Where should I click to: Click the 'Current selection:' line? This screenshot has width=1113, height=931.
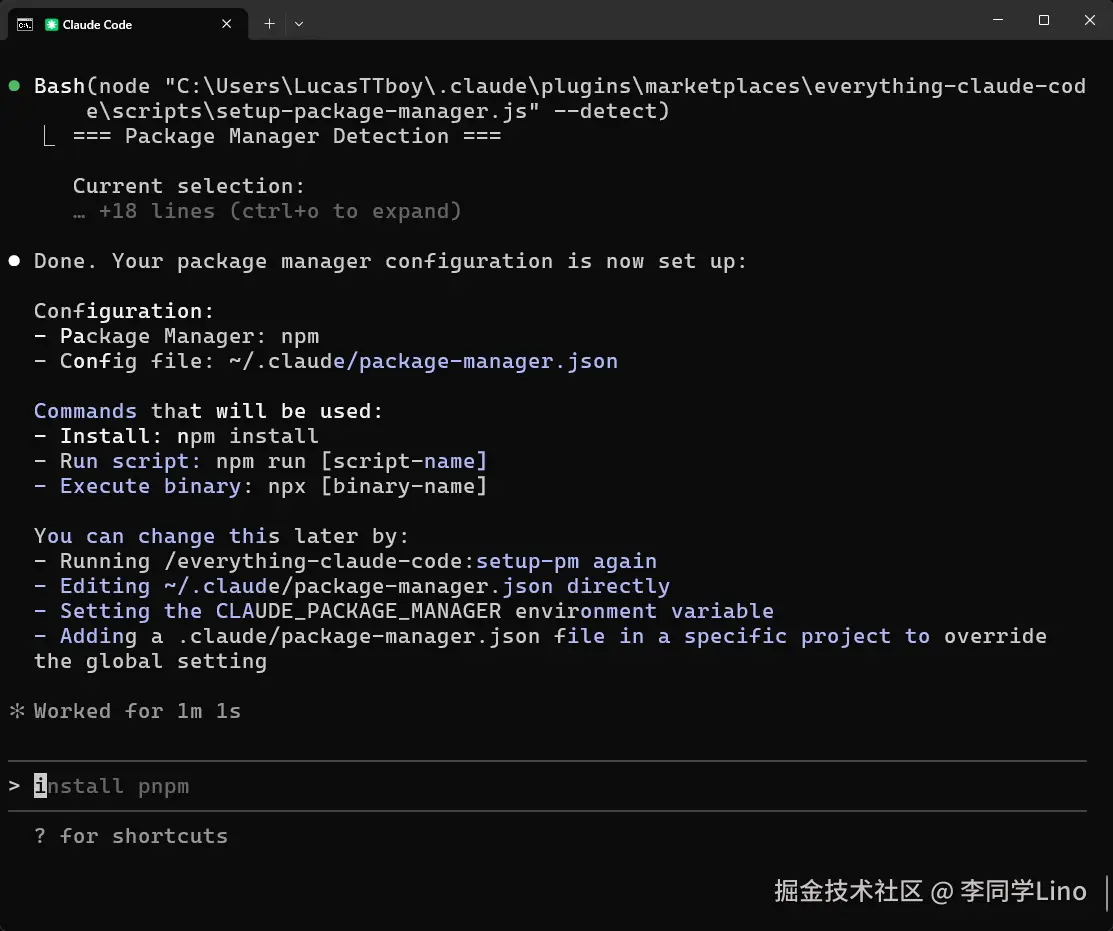[x=189, y=186]
